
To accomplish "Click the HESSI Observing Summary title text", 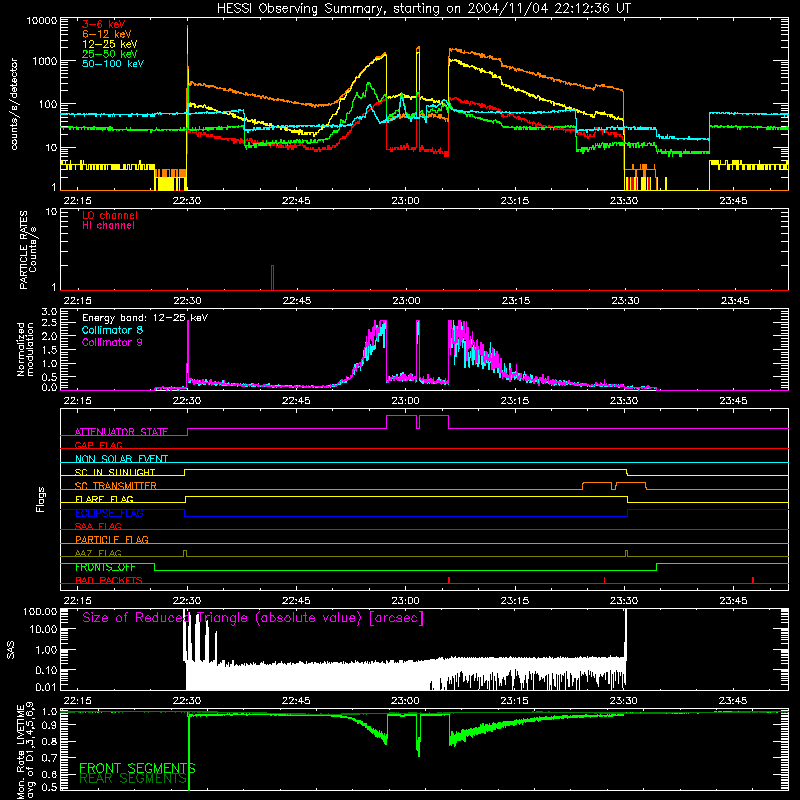I will [423, 9].
